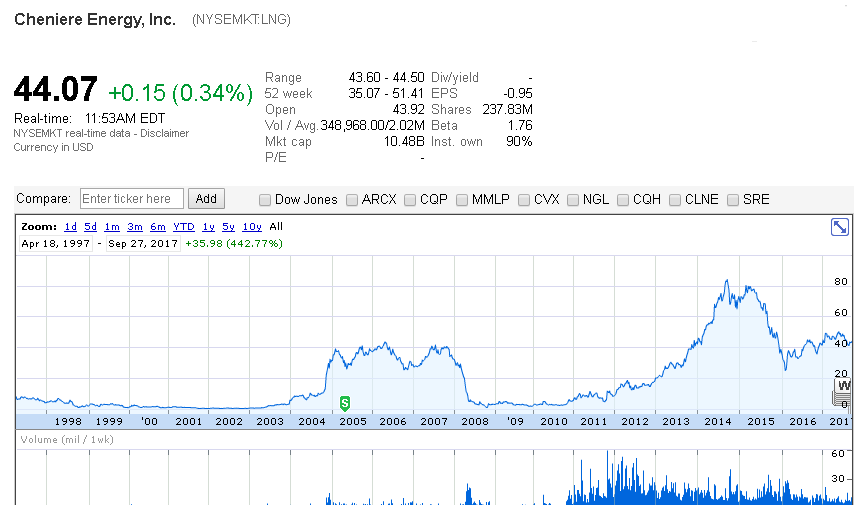The image size is (857, 505).
Task: Check the CQH comparison box
Action: [623, 200]
